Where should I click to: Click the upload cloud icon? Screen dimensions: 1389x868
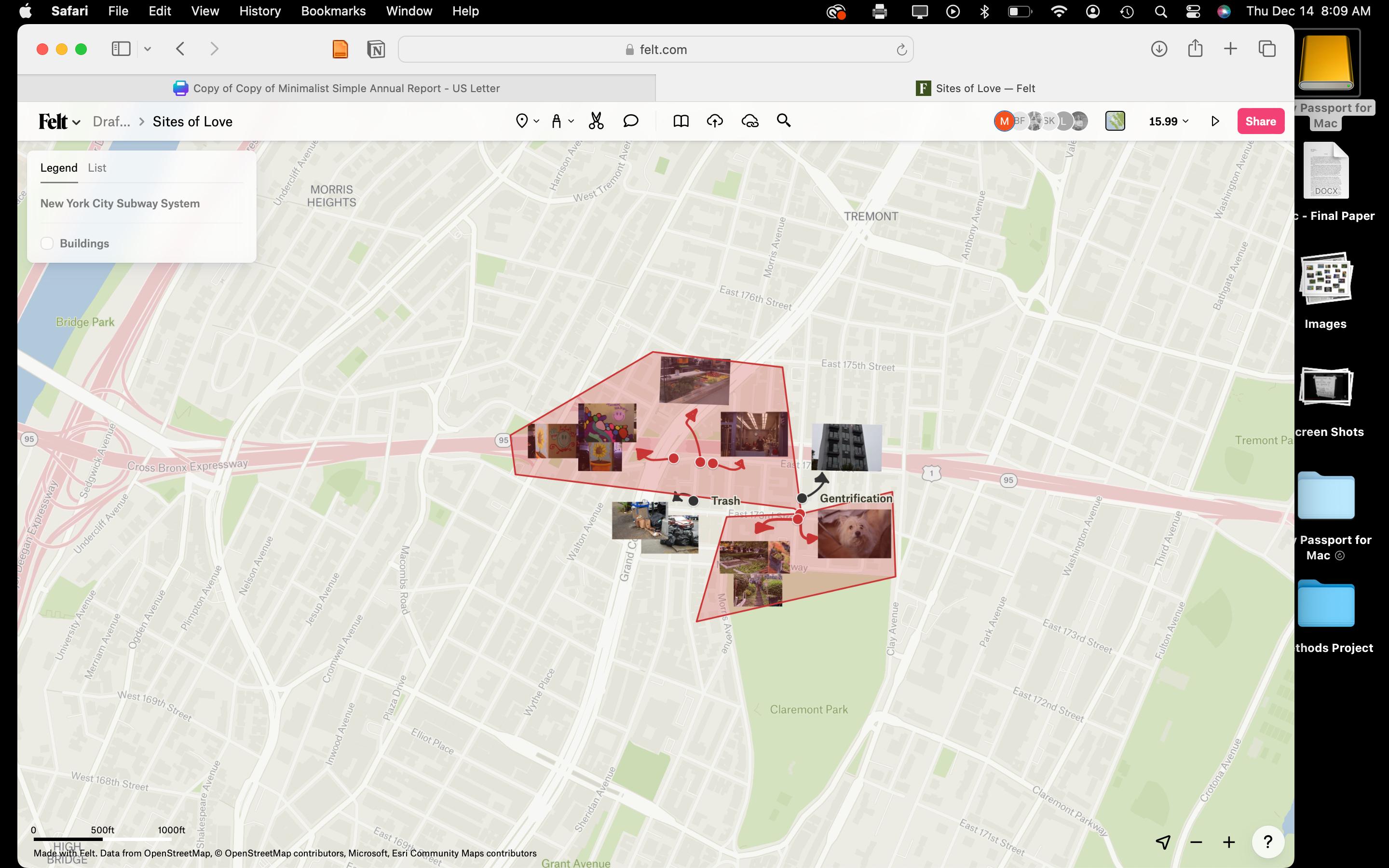[715, 121]
